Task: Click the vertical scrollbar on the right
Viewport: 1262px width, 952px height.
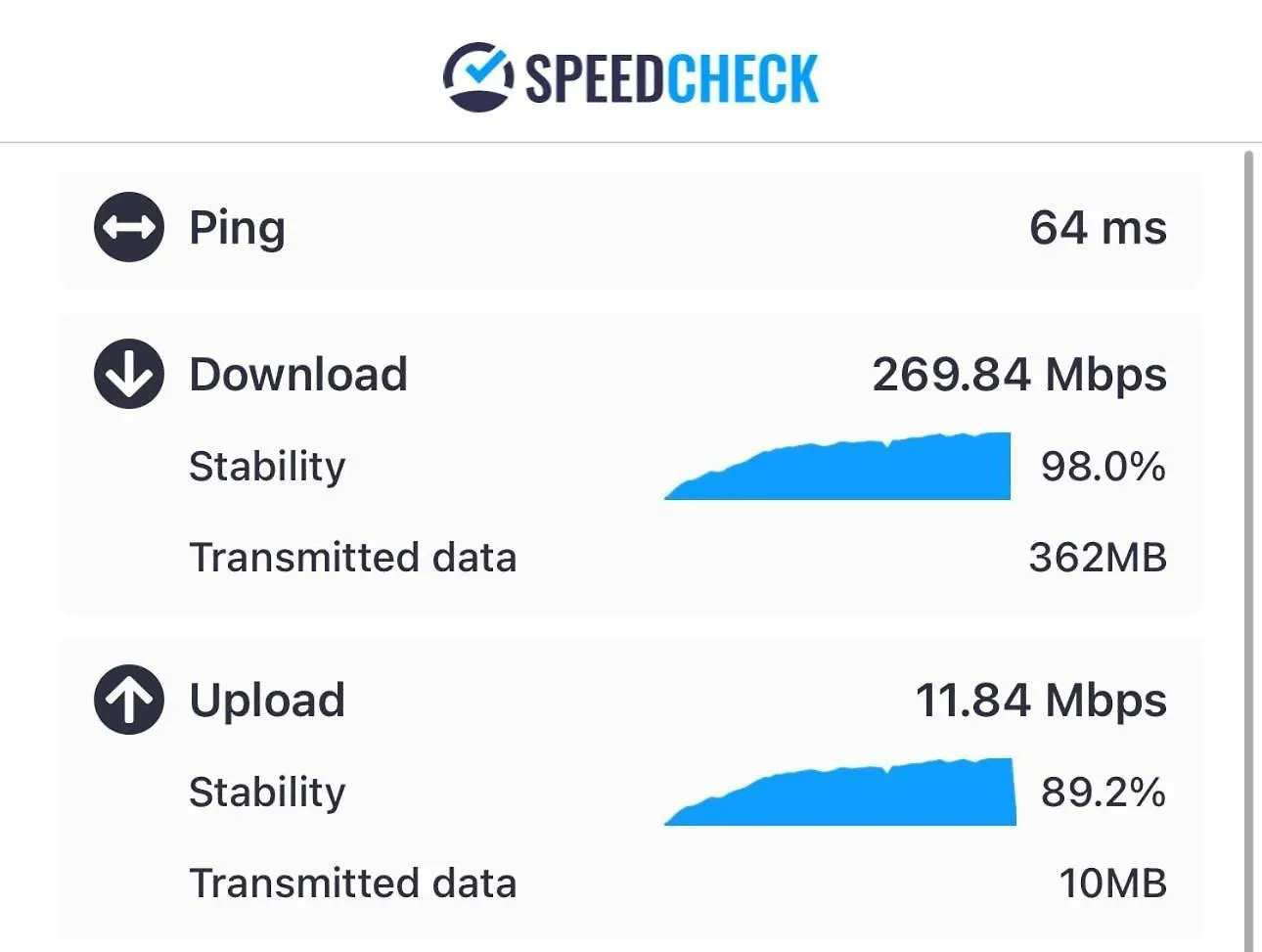Action: point(1248,548)
